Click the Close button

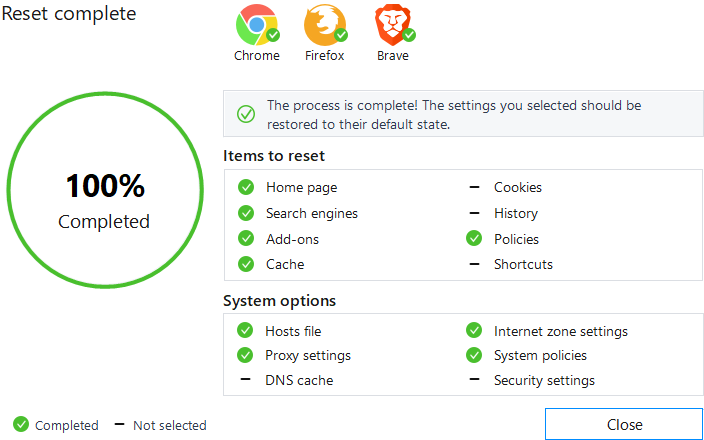624,424
